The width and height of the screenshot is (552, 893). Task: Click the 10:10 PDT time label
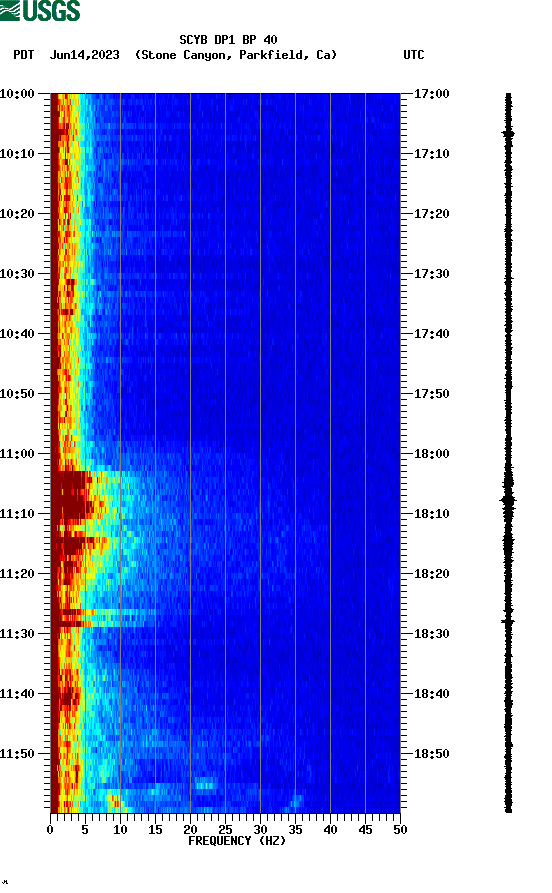click(x=17, y=153)
